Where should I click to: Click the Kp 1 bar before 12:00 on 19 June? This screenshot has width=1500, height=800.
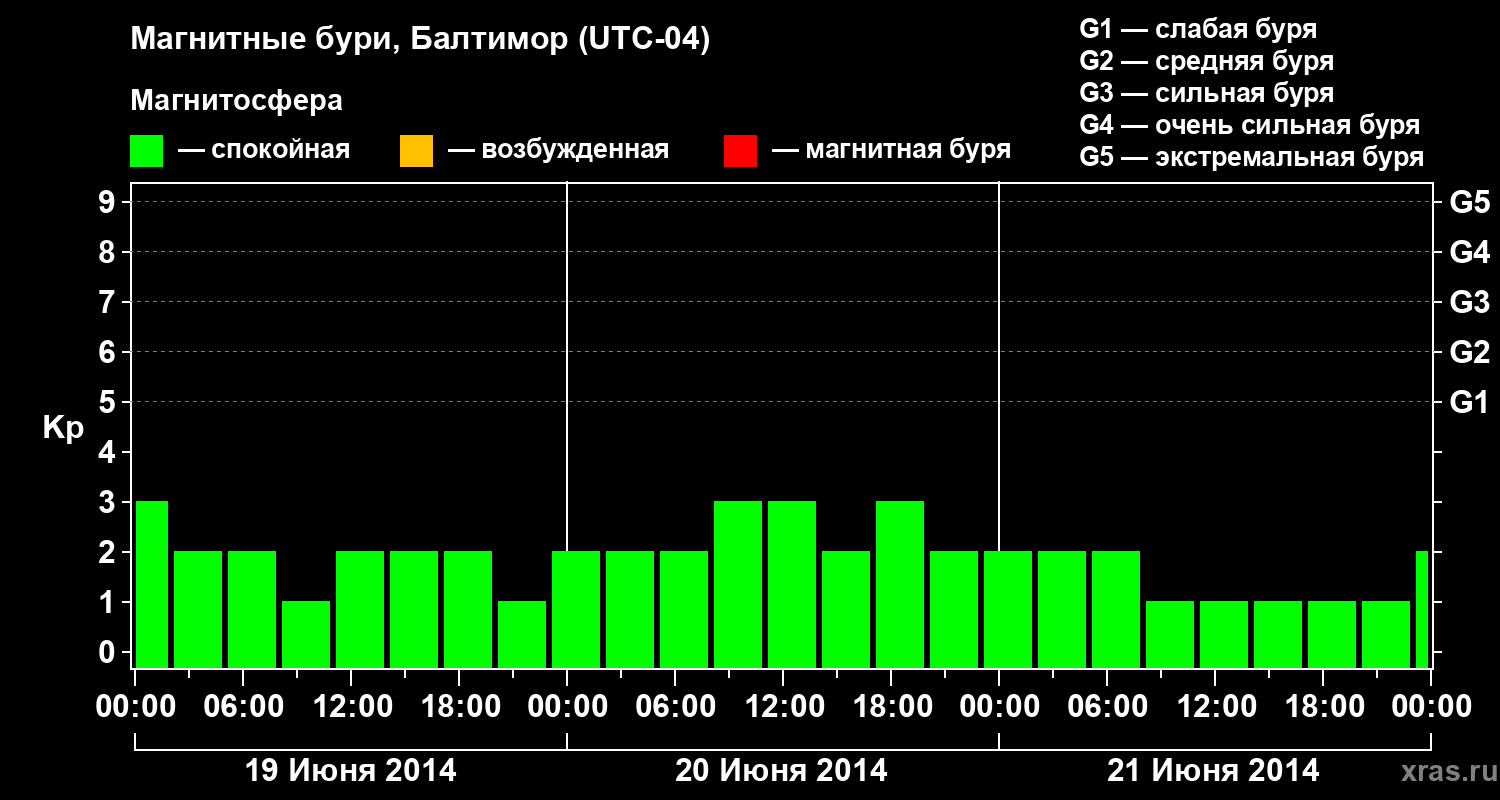306,634
